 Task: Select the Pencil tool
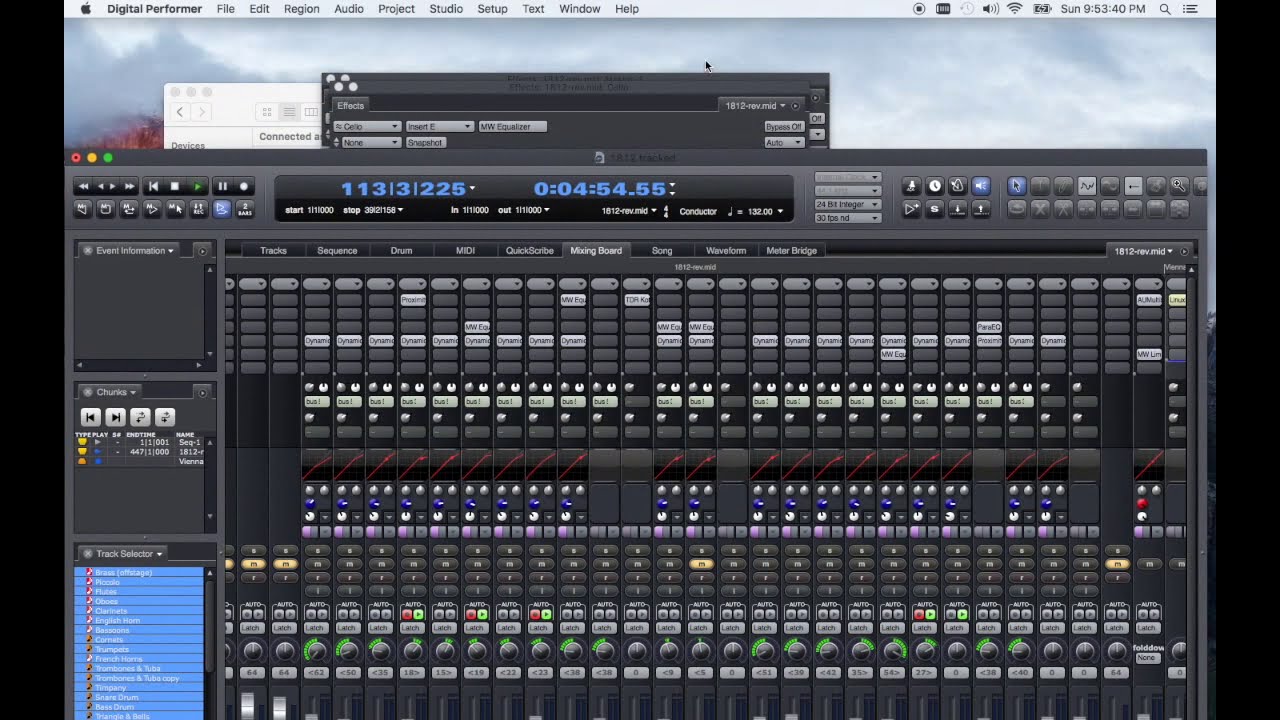pyautogui.click(x=1063, y=186)
